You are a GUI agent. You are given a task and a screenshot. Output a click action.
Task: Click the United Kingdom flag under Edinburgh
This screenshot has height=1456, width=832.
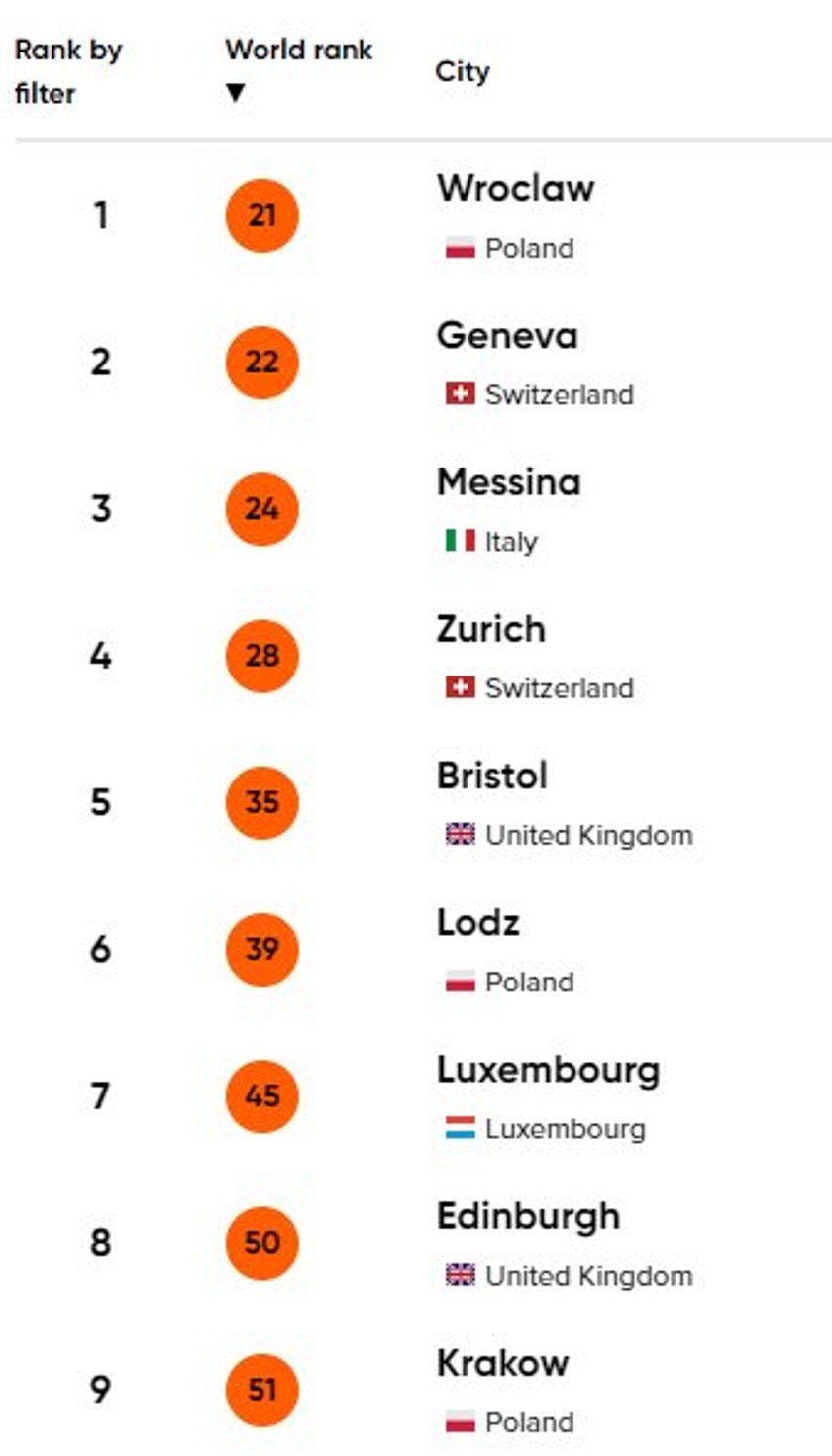(460, 1275)
